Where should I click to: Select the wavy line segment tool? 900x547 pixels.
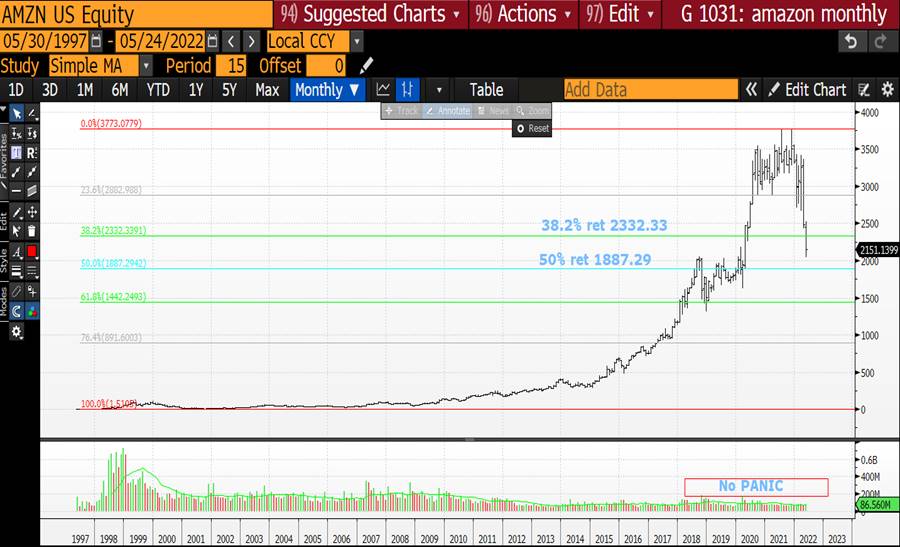(x=32, y=172)
